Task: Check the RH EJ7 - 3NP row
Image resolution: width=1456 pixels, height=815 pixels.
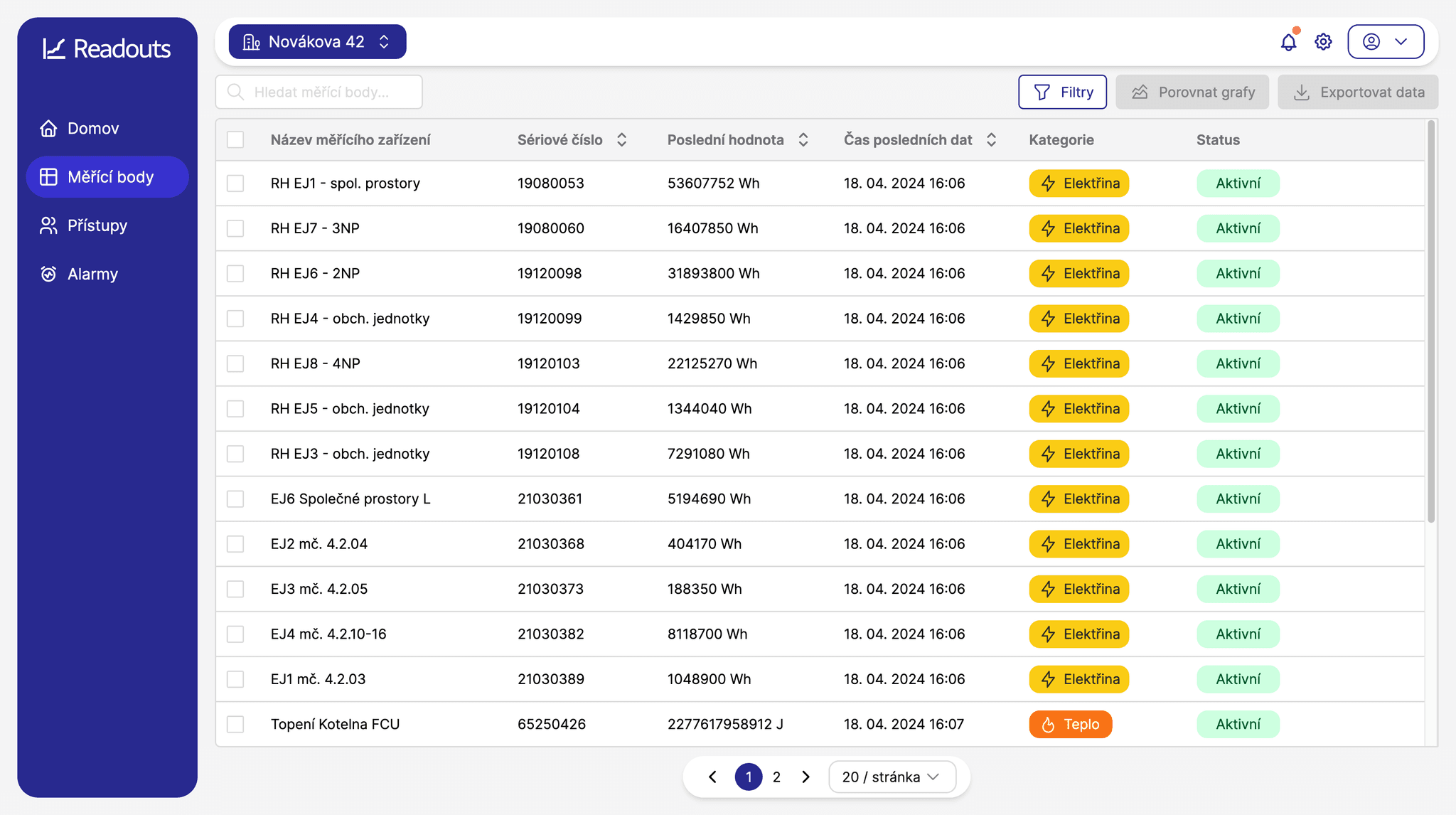Action: coord(235,228)
